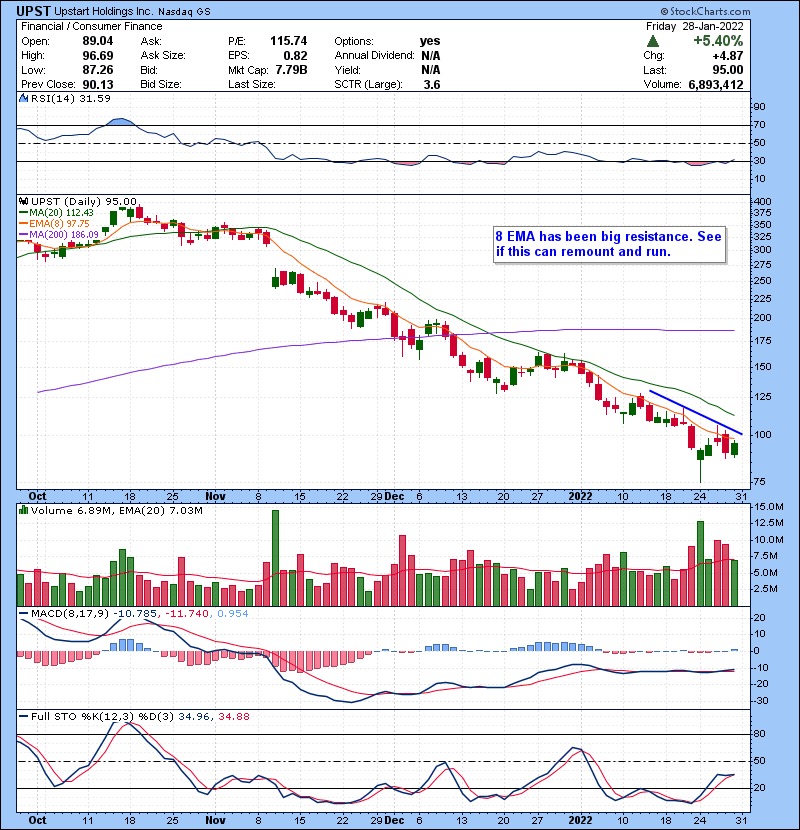Click the 8 EMA resistance annotation box

(609, 245)
